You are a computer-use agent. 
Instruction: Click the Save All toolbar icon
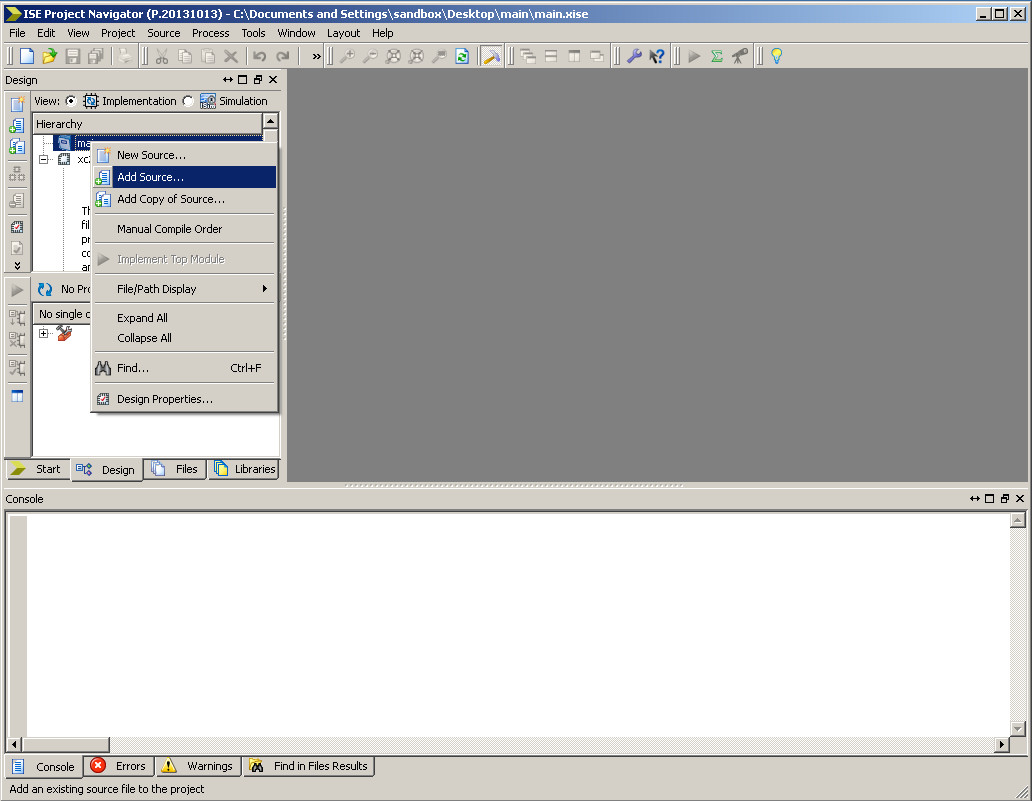[95, 57]
